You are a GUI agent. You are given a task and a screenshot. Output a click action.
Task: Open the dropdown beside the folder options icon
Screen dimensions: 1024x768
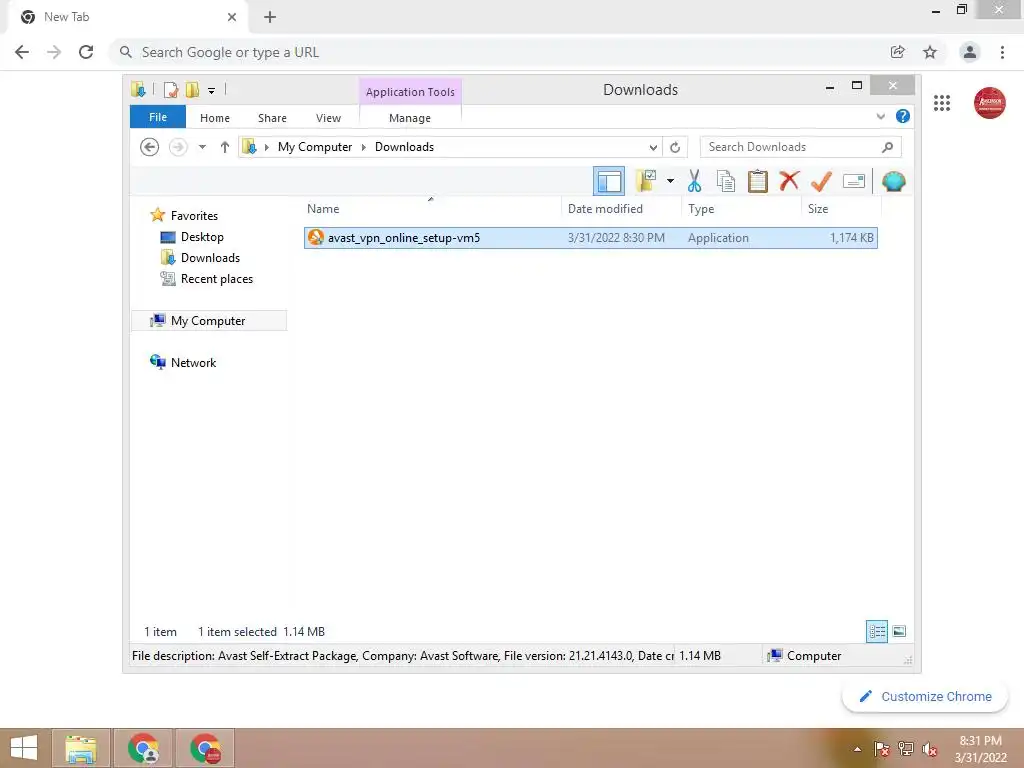(x=670, y=180)
